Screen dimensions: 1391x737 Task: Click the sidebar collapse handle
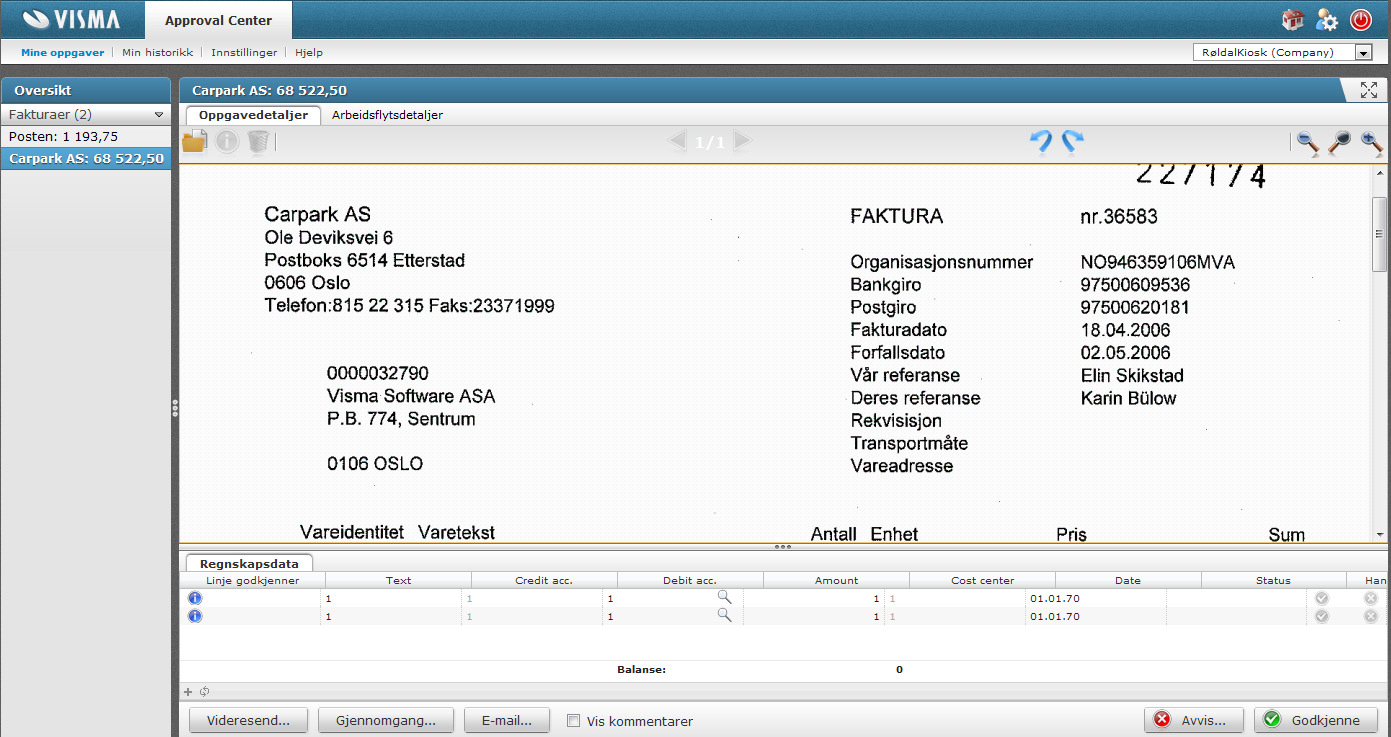[x=175, y=408]
